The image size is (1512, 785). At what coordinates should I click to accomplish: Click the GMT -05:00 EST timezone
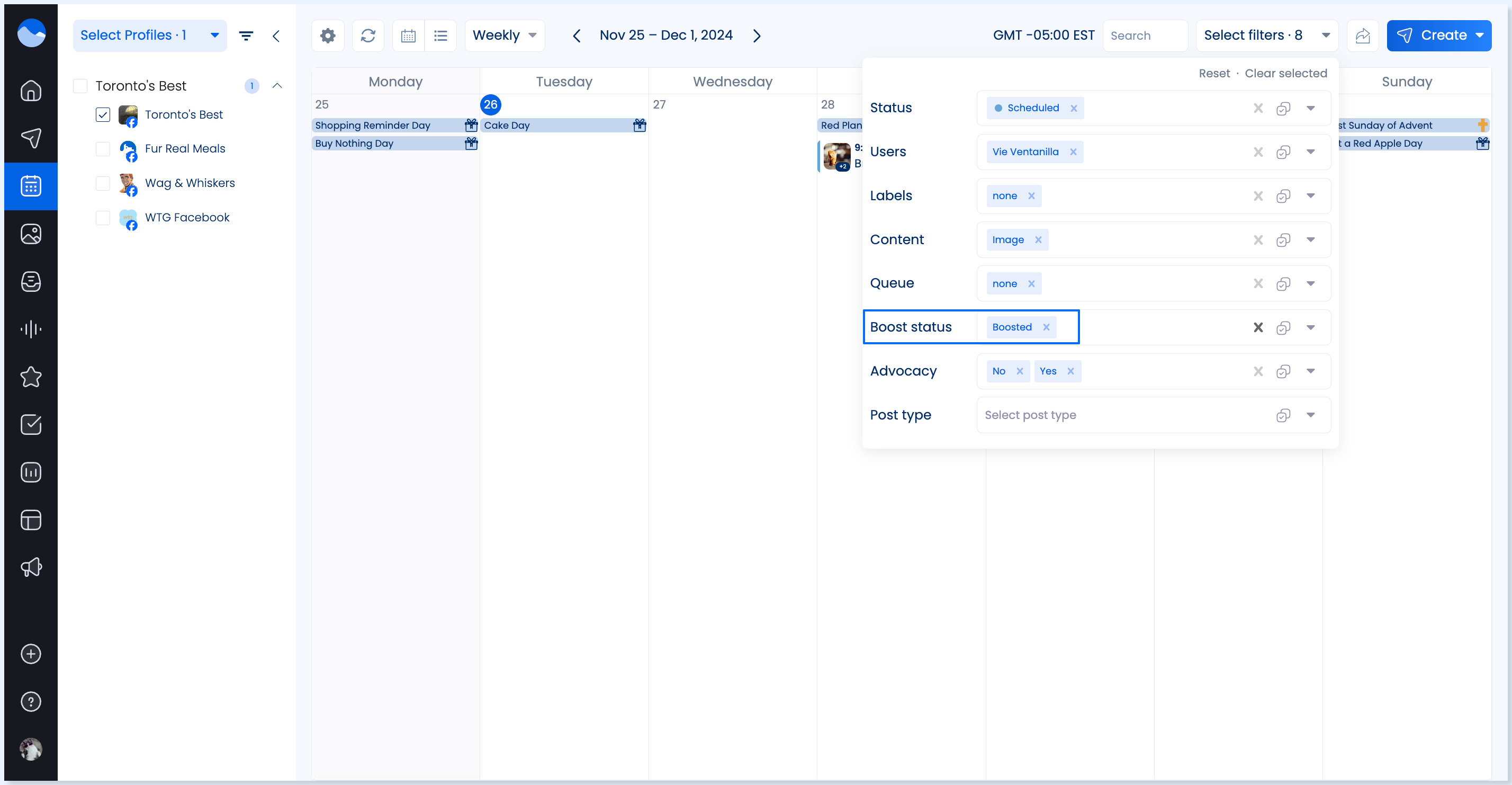[1043, 35]
